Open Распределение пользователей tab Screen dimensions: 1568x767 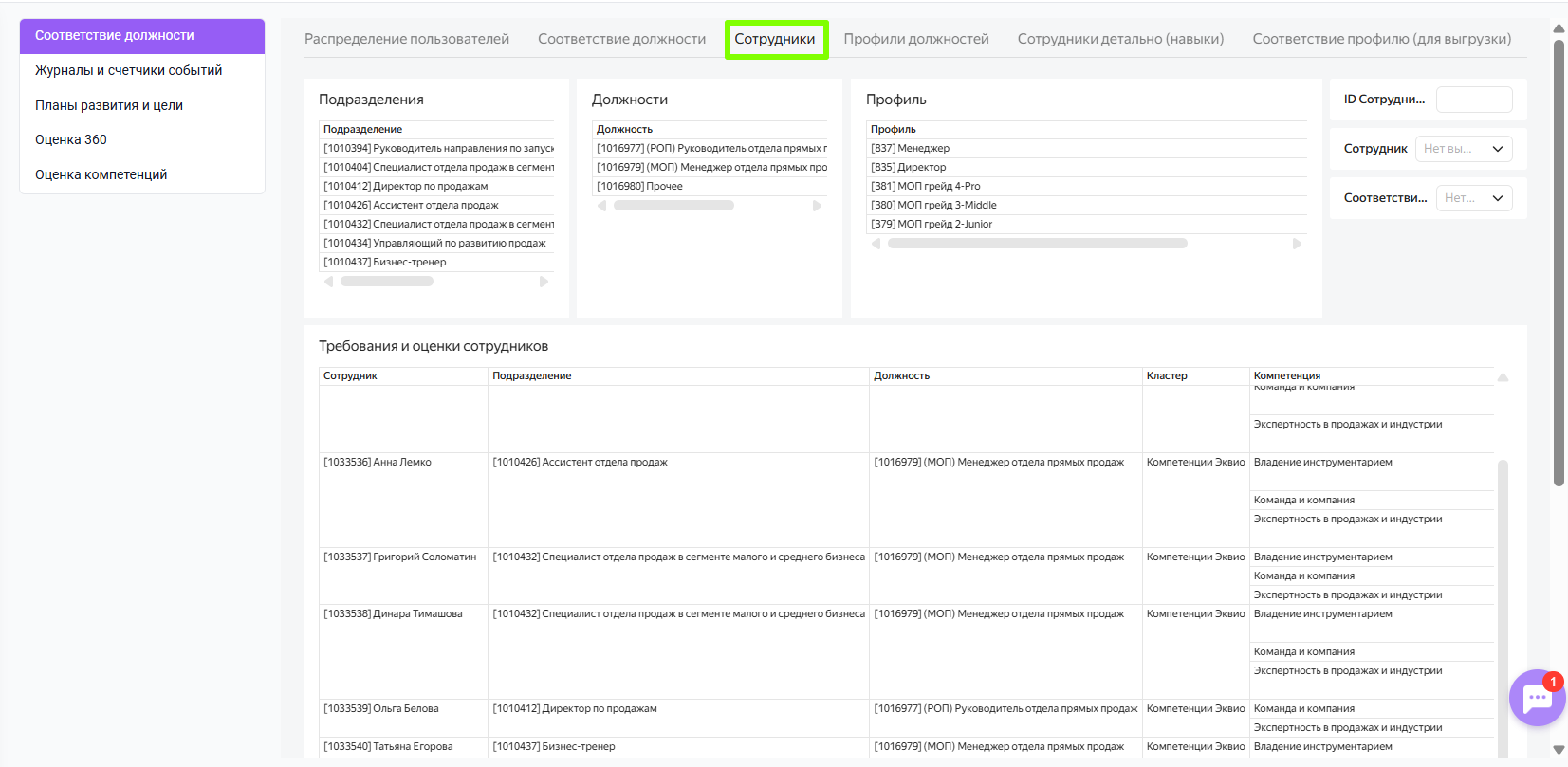(406, 39)
